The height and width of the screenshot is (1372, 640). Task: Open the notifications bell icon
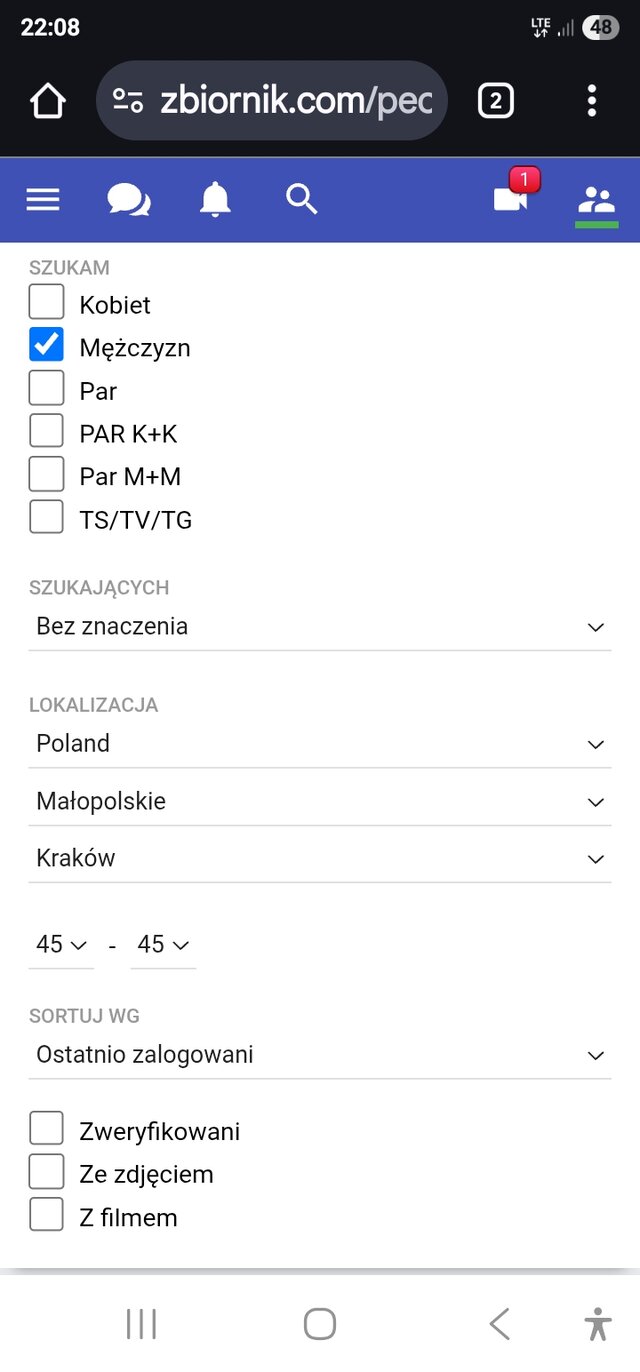[215, 200]
